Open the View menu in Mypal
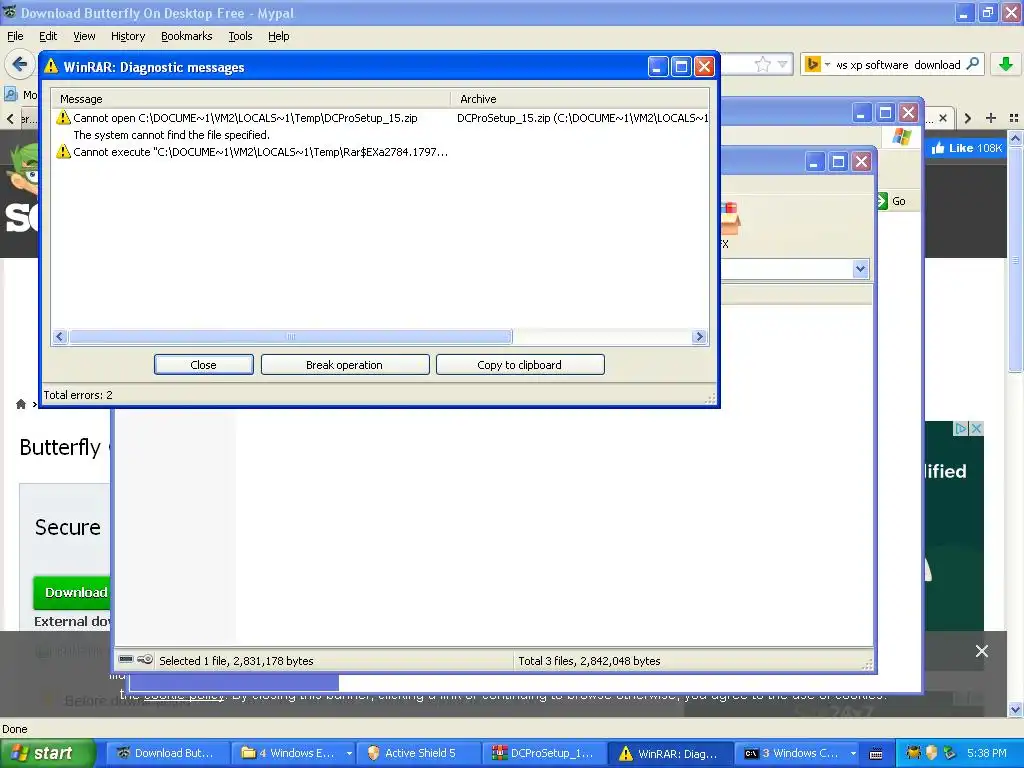The height and width of the screenshot is (768, 1024). [x=84, y=36]
